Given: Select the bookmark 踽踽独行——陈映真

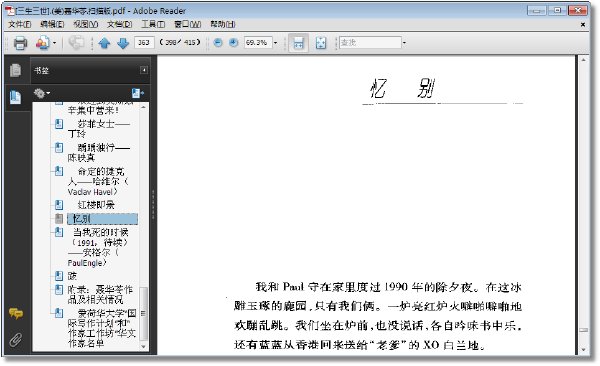Looking at the screenshot, I should 99,152.
